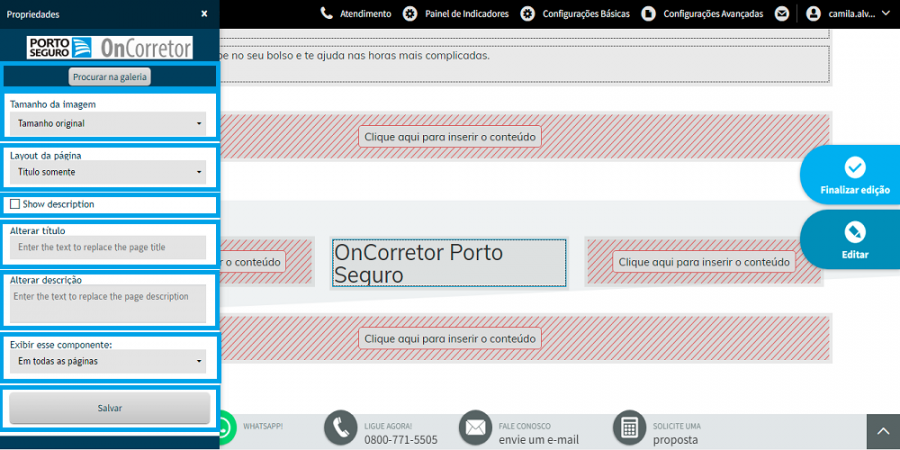The image size is (900, 450).
Task: Open the Exibir esse componente dropdown
Action: (108, 362)
